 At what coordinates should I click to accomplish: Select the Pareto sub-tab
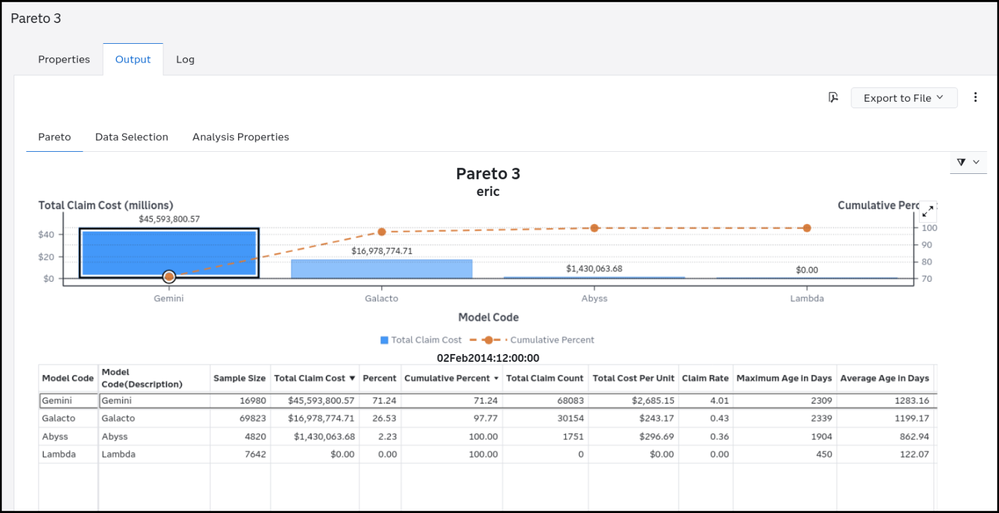tap(54, 137)
